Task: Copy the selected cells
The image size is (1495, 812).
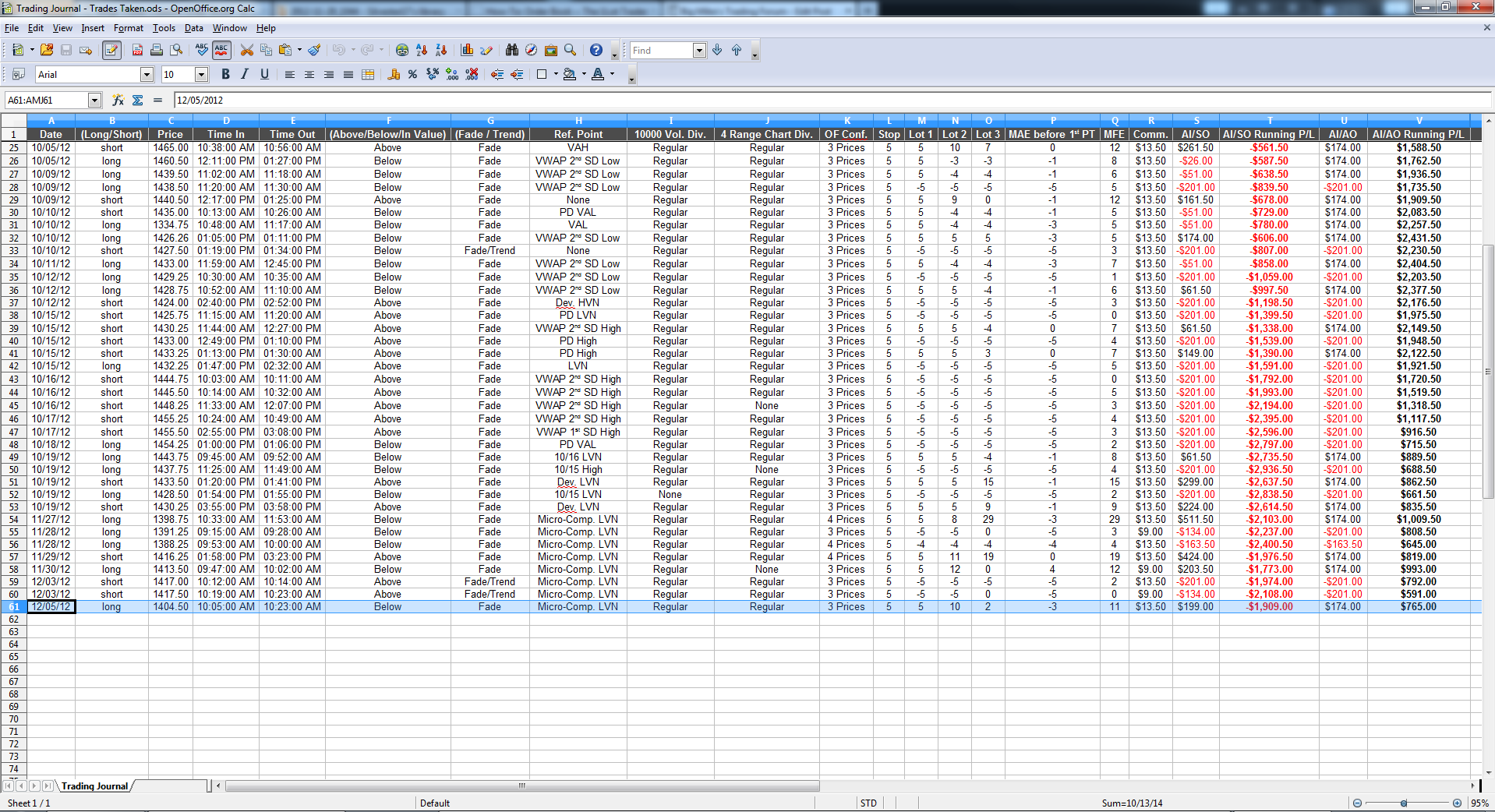Action: pyautogui.click(x=267, y=50)
